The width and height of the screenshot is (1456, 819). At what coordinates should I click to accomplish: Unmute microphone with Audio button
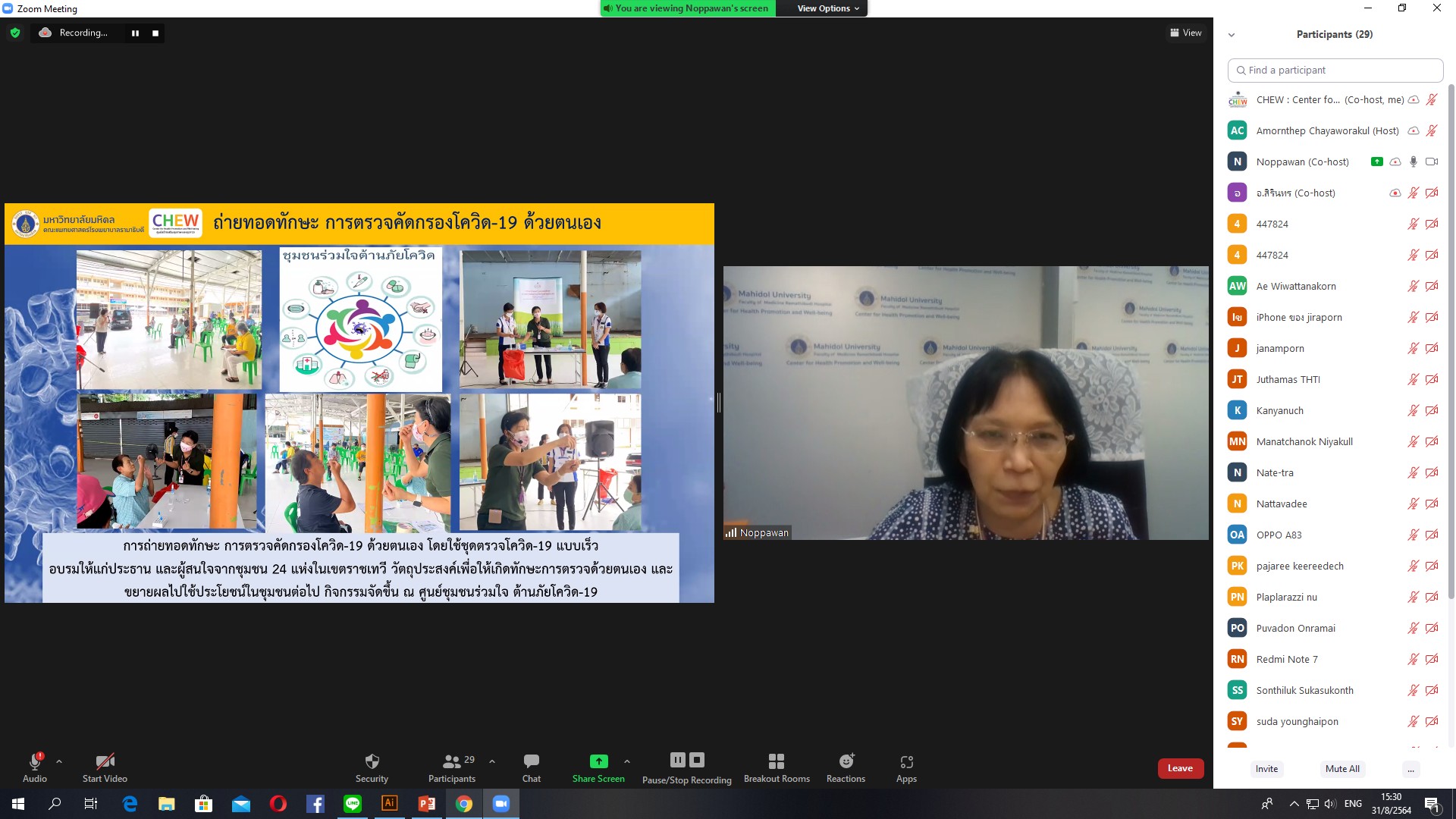point(35,767)
